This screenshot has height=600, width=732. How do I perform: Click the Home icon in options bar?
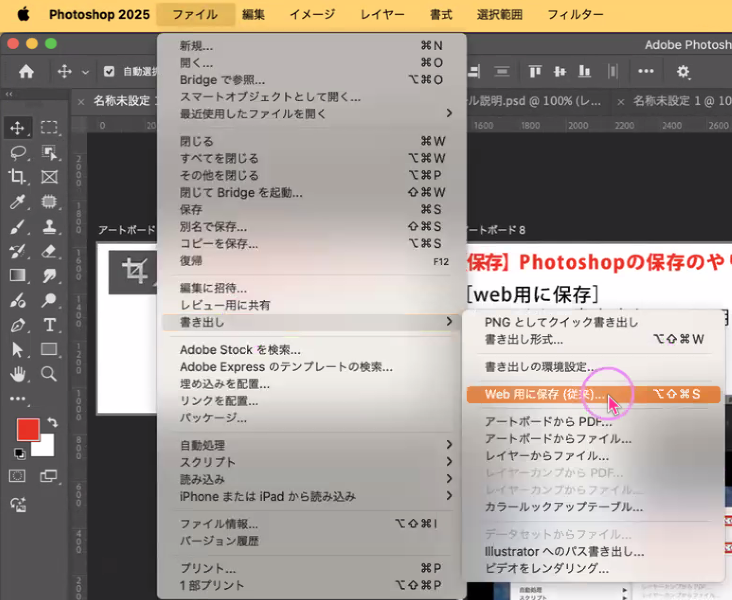click(x=26, y=71)
